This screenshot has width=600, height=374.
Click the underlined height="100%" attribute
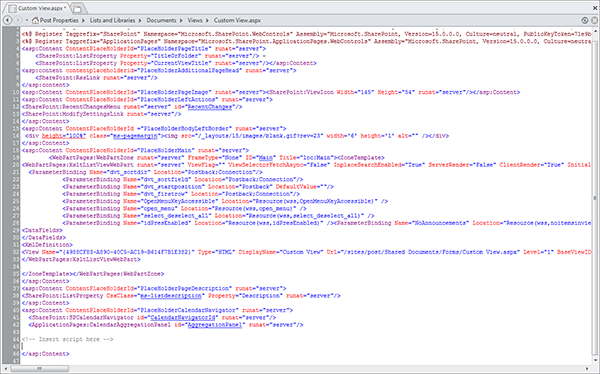64,136
